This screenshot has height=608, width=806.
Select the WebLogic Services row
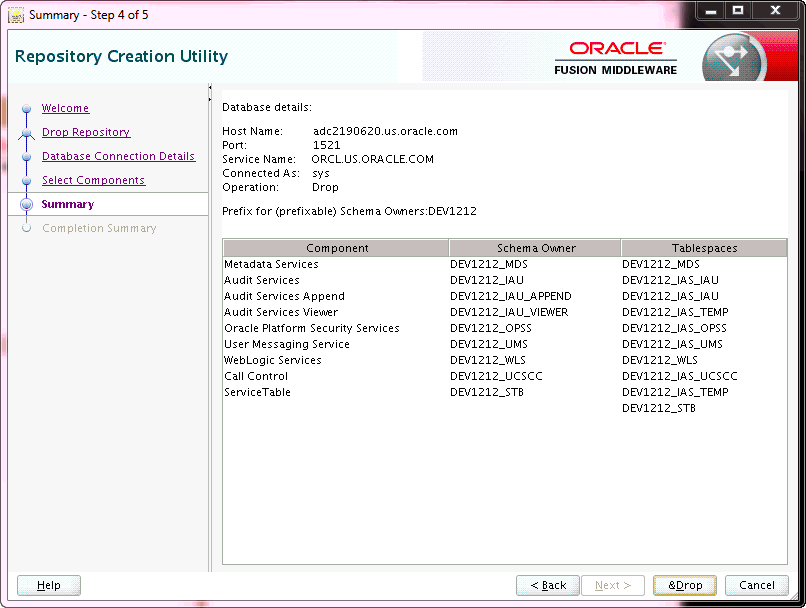click(x=505, y=360)
